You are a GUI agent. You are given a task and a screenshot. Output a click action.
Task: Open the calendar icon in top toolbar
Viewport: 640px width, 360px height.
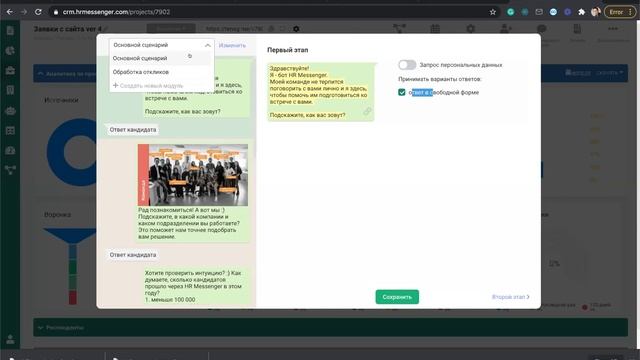[x=435, y=29]
